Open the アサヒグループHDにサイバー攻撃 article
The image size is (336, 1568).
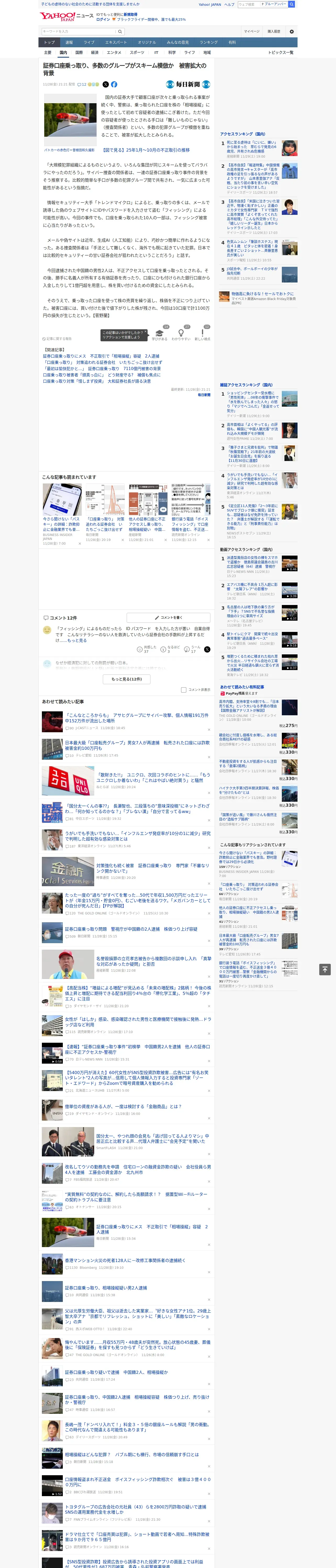click(137, 718)
